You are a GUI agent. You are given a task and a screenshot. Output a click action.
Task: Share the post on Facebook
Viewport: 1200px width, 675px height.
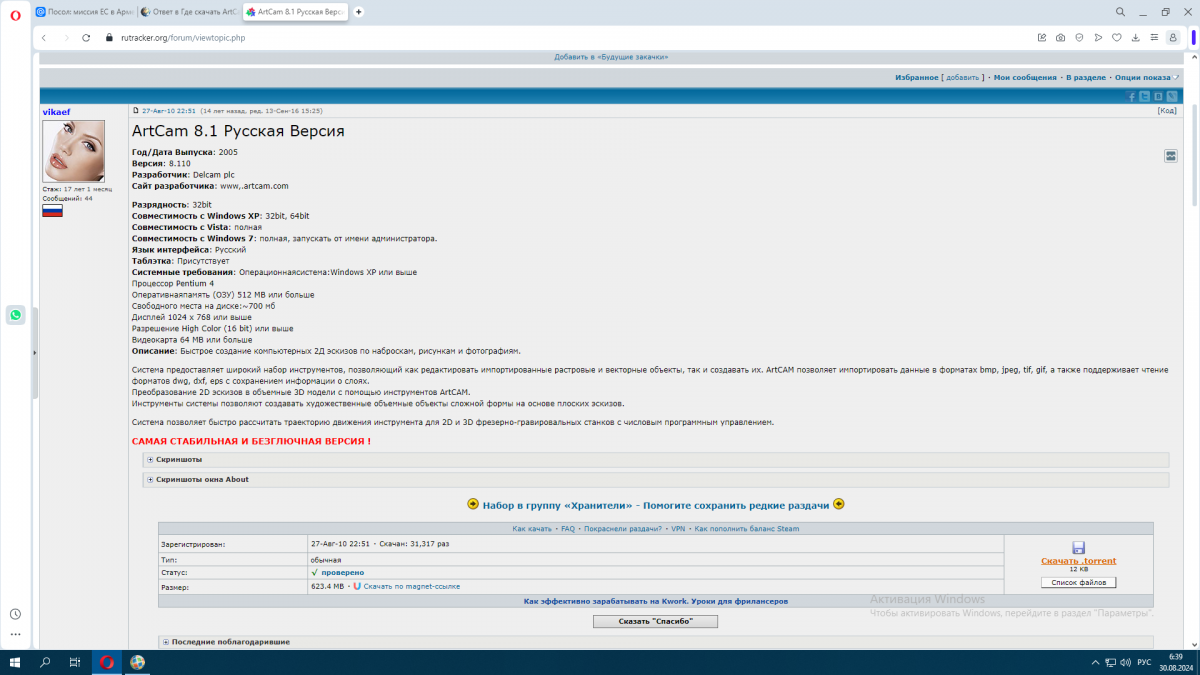click(x=1132, y=96)
